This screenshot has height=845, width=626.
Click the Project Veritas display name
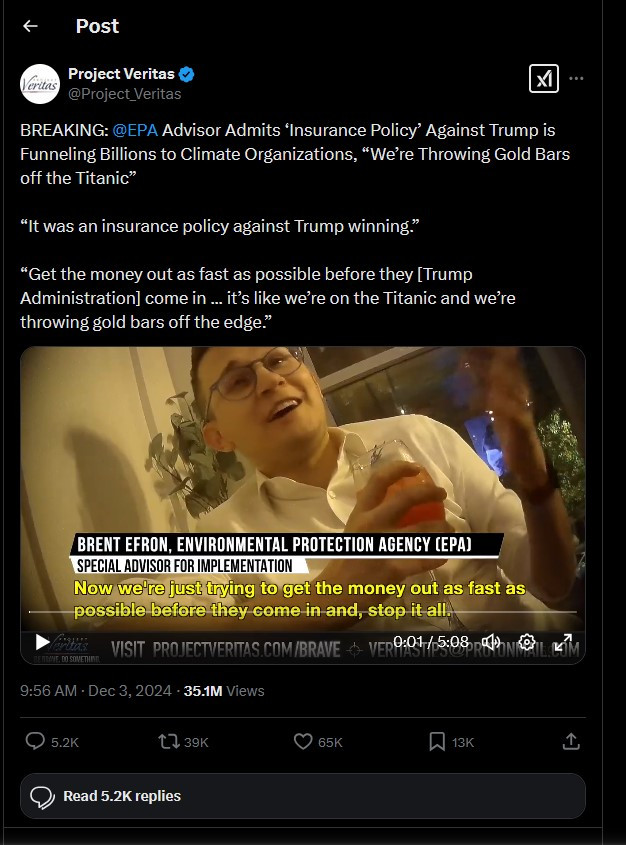[121, 74]
